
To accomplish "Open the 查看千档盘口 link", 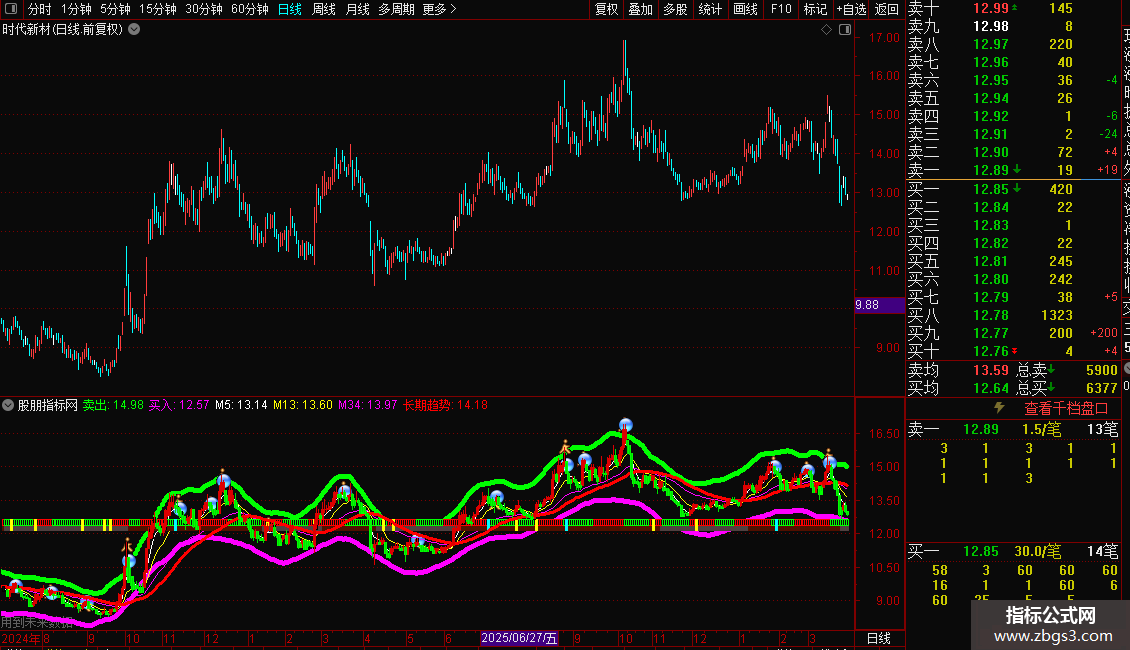I will [x=1066, y=409].
